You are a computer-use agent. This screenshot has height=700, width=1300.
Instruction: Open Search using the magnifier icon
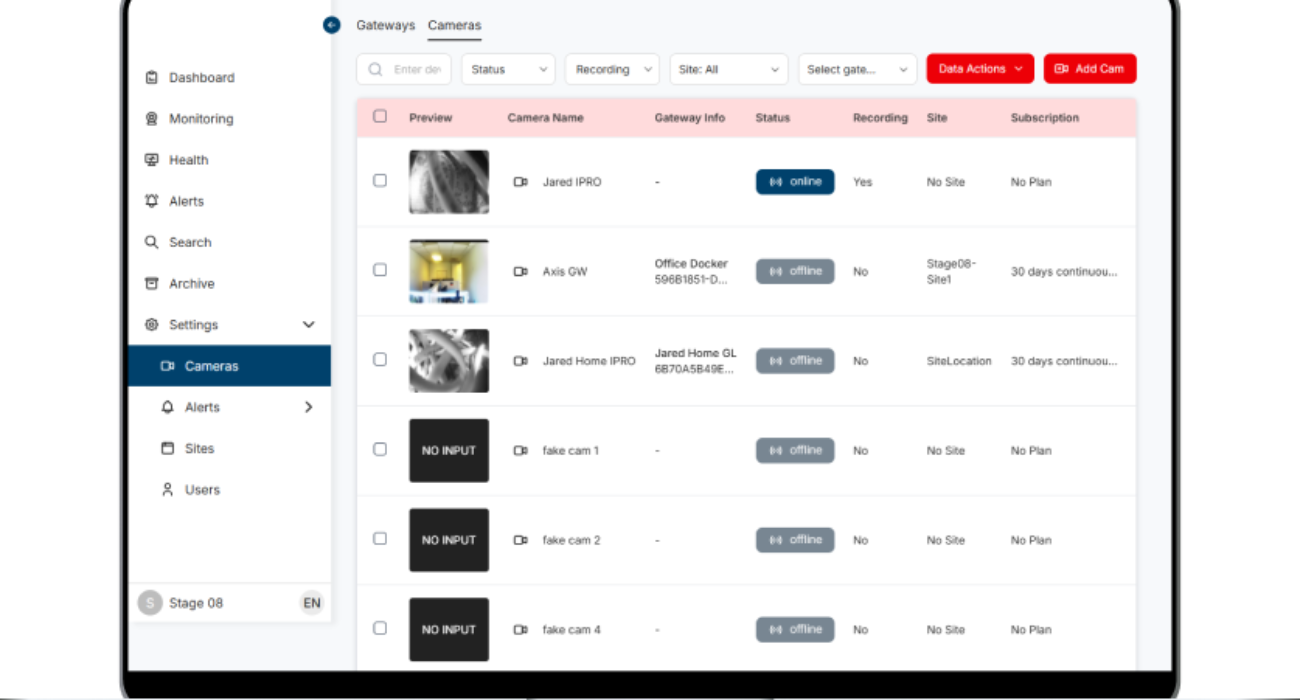coord(152,242)
